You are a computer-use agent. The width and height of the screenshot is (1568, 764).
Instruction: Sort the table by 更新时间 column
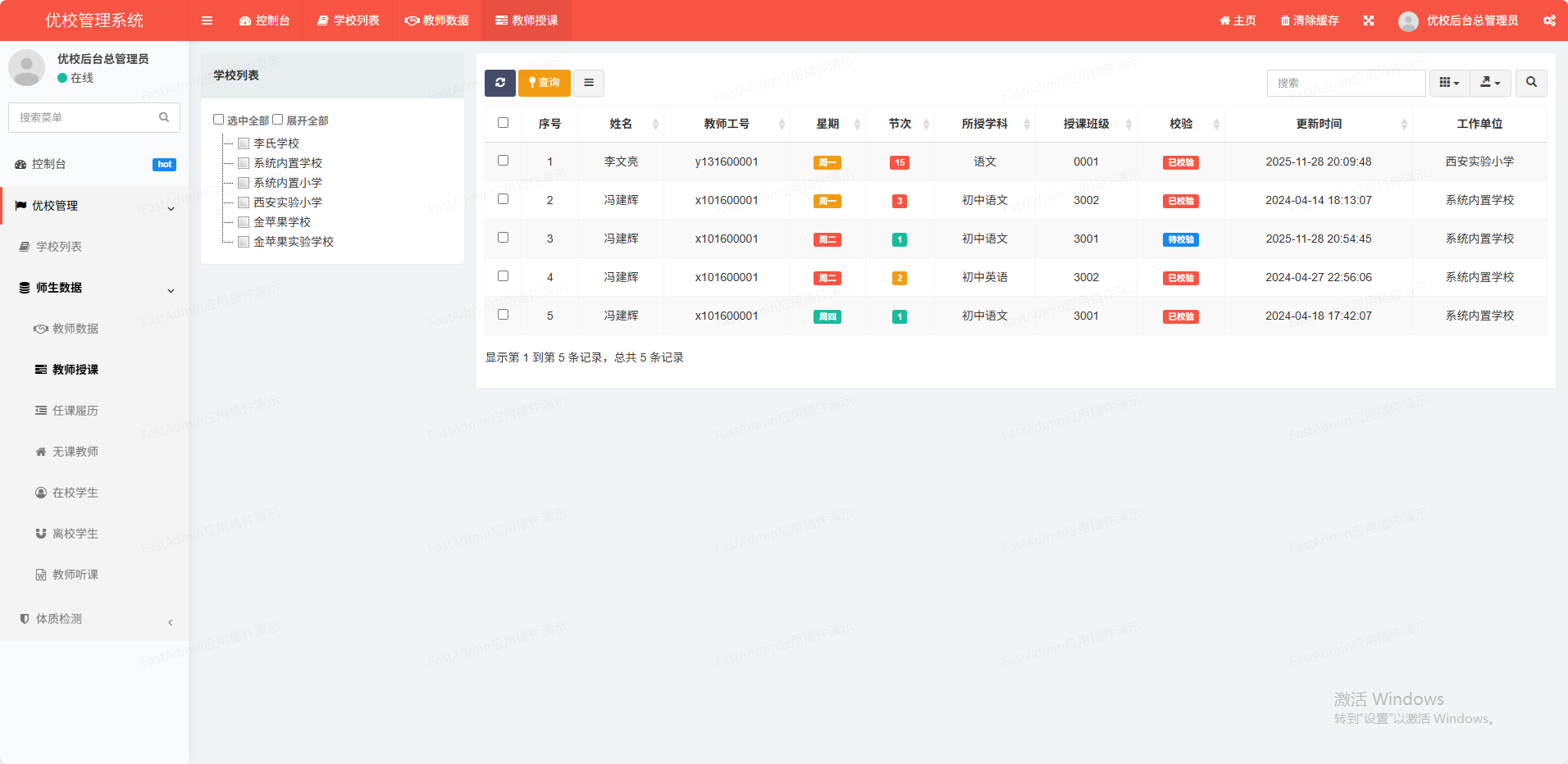[x=1319, y=124]
